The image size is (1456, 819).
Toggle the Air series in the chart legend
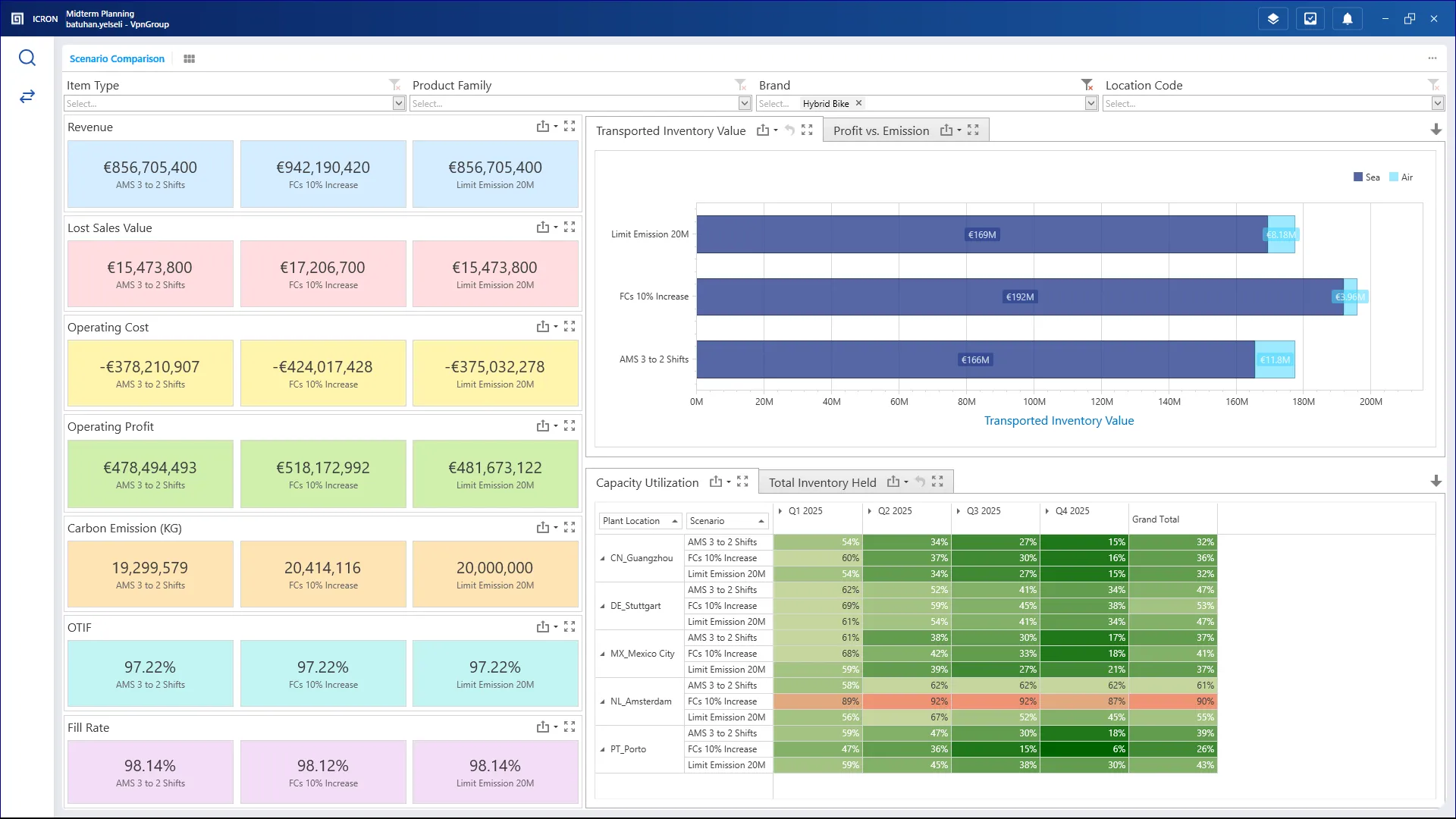pos(1401,177)
